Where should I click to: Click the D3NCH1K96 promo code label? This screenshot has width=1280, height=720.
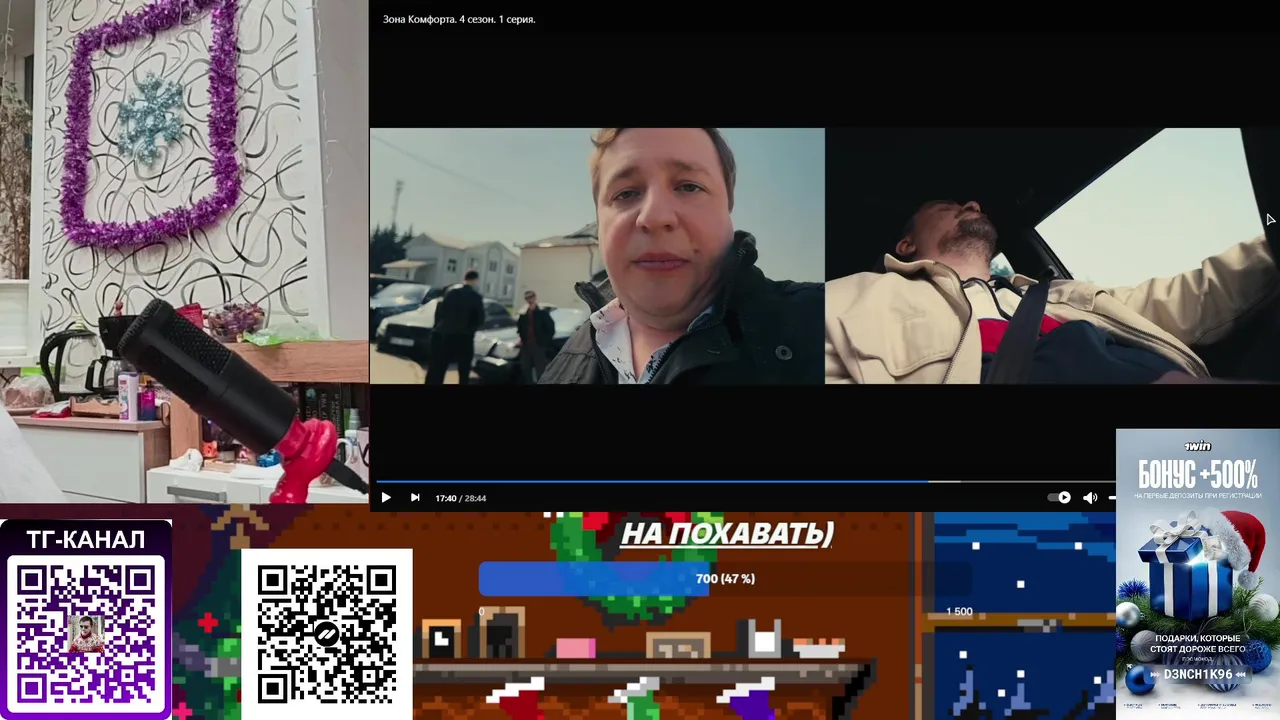tap(1197, 675)
